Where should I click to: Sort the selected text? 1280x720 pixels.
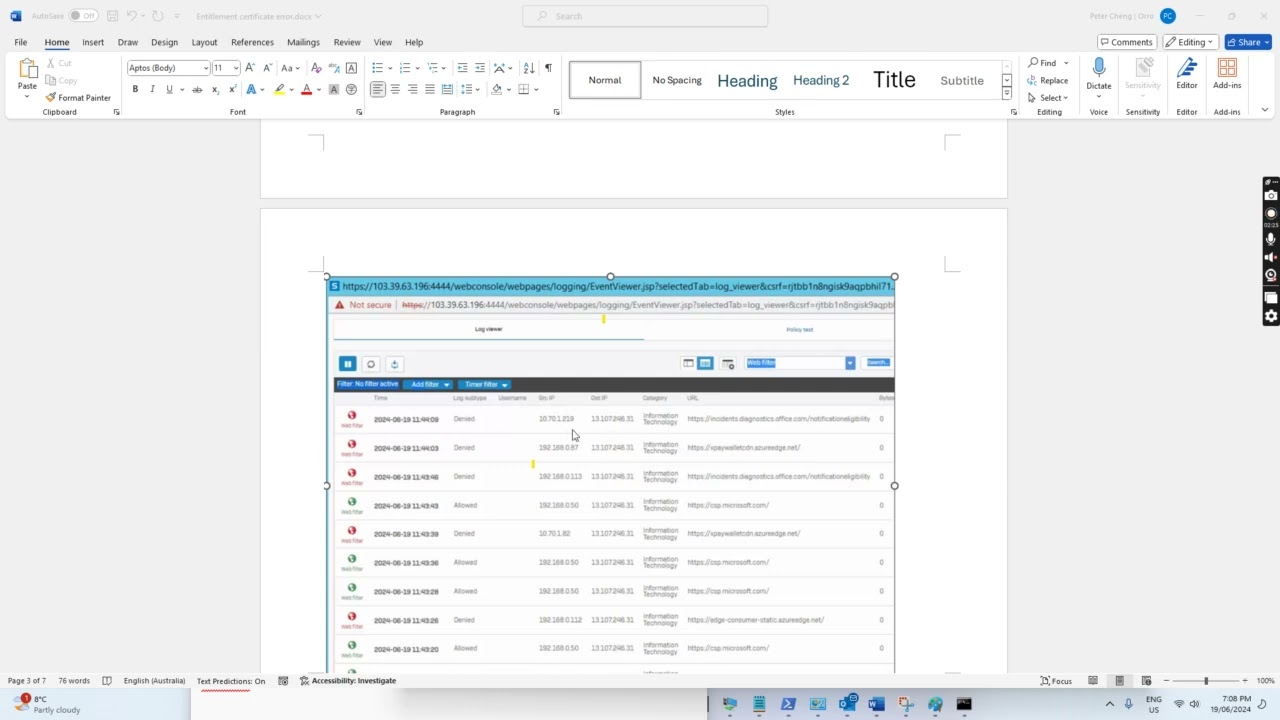click(528, 68)
